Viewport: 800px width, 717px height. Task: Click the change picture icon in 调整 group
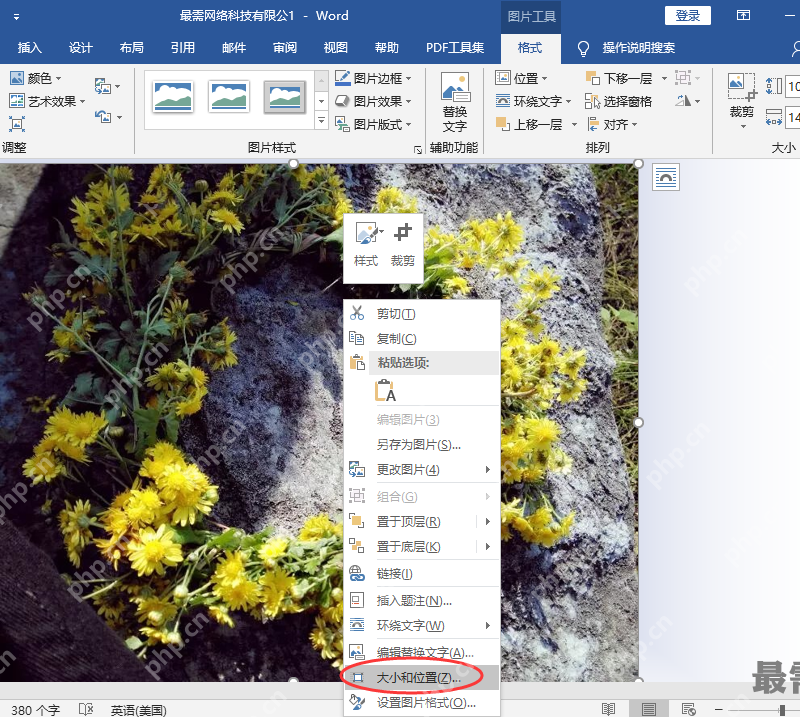point(107,86)
